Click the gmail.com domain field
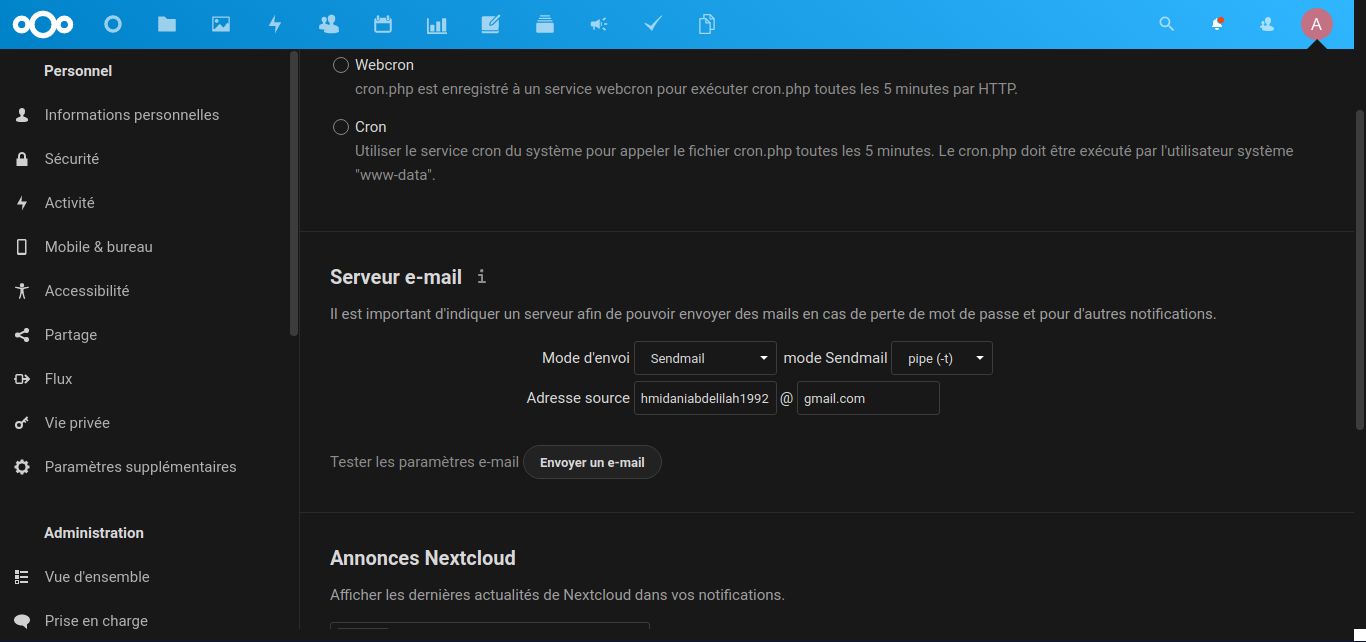This screenshot has width=1366, height=642. 867,398
